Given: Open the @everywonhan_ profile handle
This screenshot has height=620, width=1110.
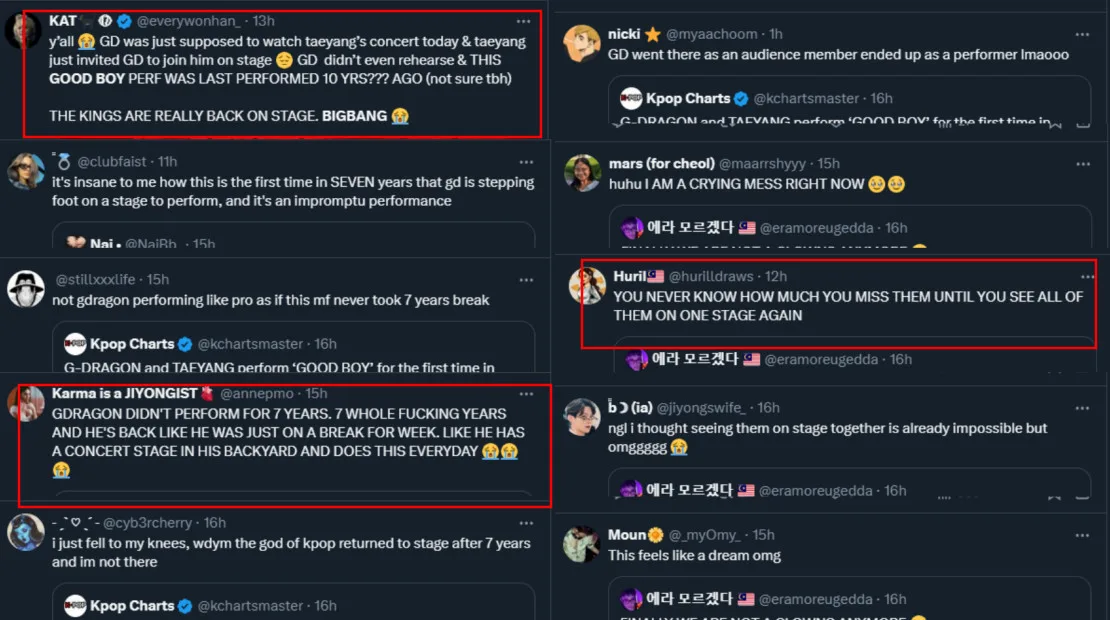Looking at the screenshot, I should (193, 21).
